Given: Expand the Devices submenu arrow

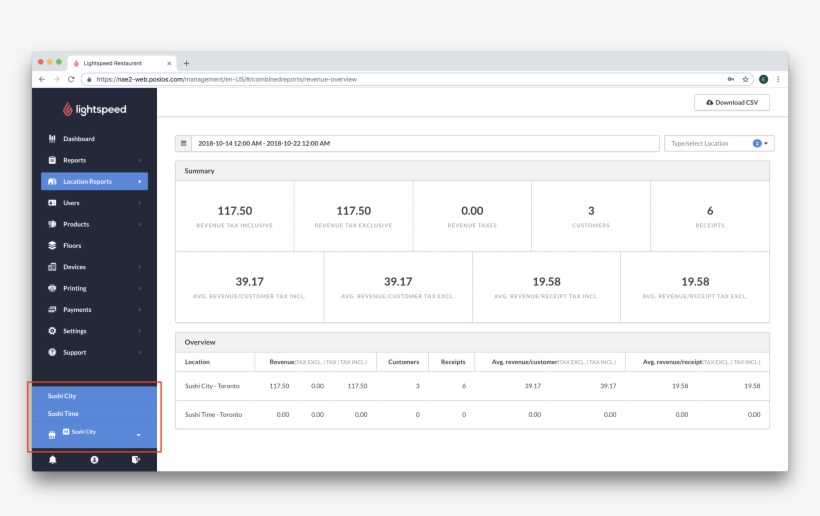Looking at the screenshot, I should click(x=140, y=267).
